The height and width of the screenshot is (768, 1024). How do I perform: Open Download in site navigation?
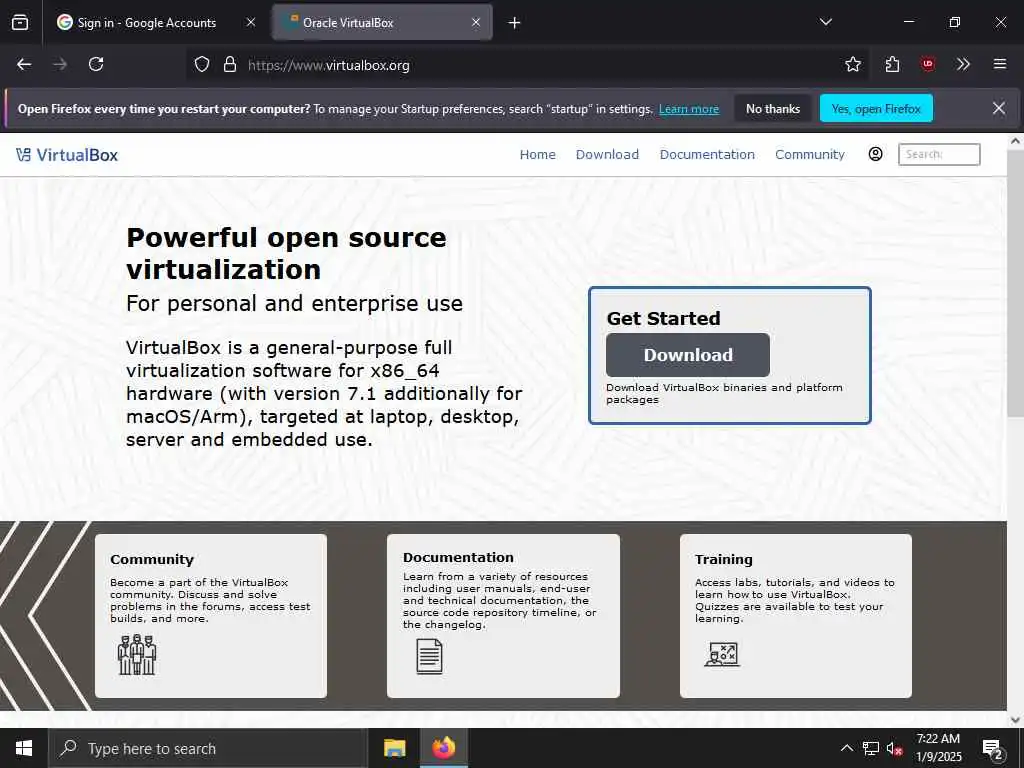(x=607, y=155)
